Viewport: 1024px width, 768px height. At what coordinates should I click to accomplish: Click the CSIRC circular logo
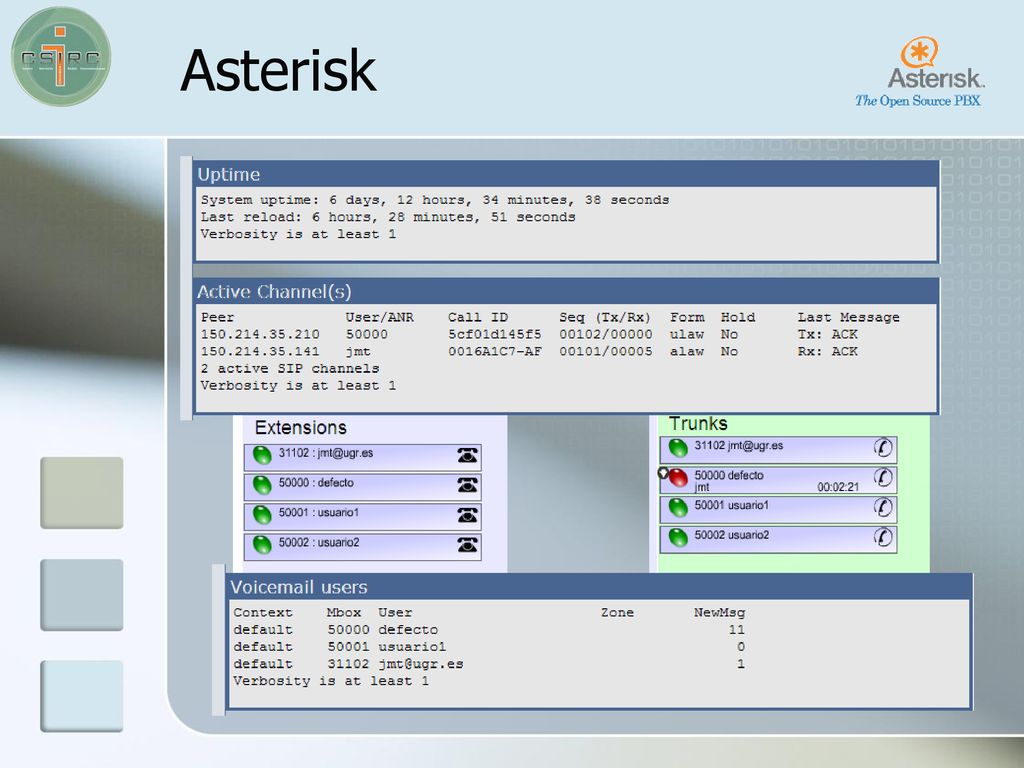(61, 57)
